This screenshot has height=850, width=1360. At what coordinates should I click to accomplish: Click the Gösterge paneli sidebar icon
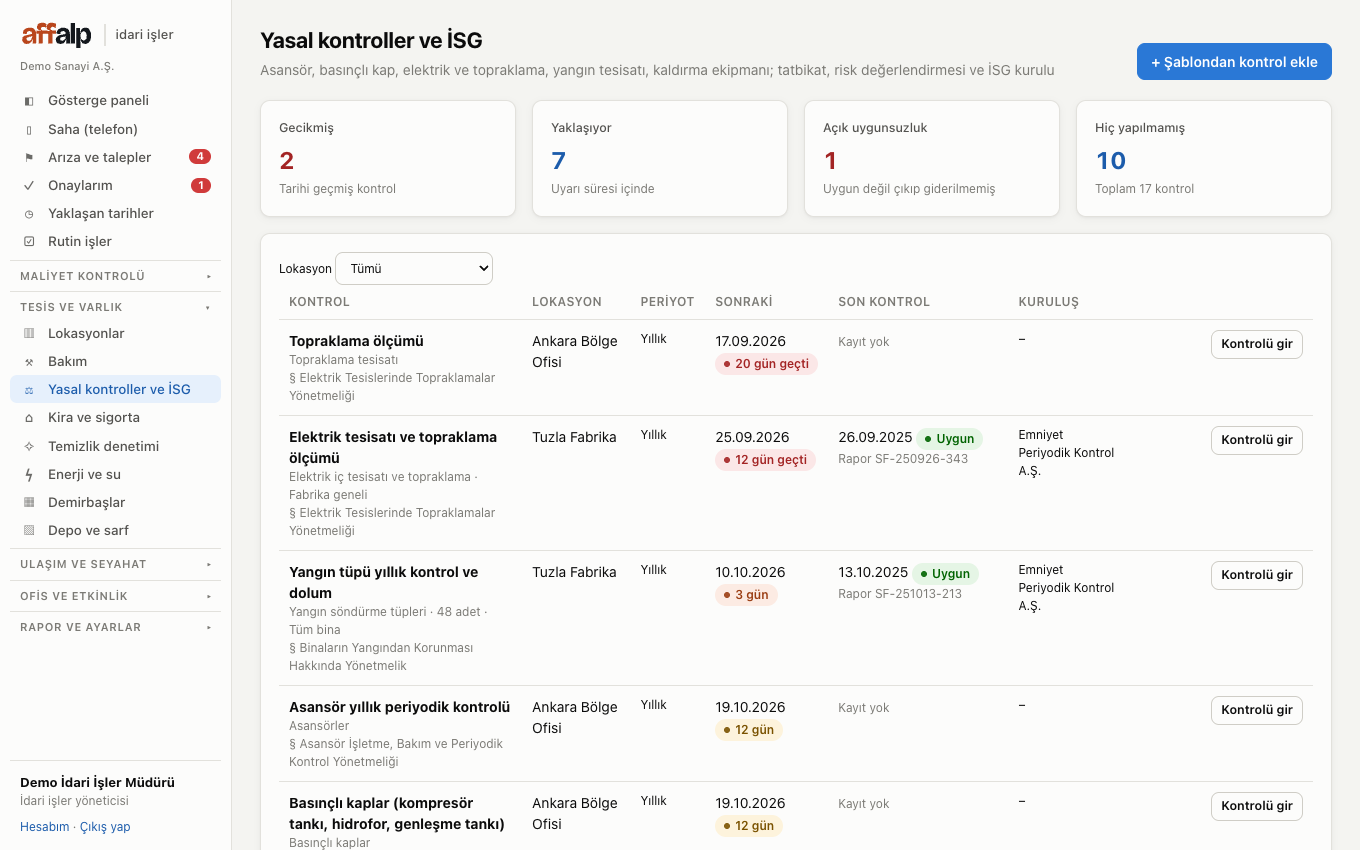pos(29,101)
